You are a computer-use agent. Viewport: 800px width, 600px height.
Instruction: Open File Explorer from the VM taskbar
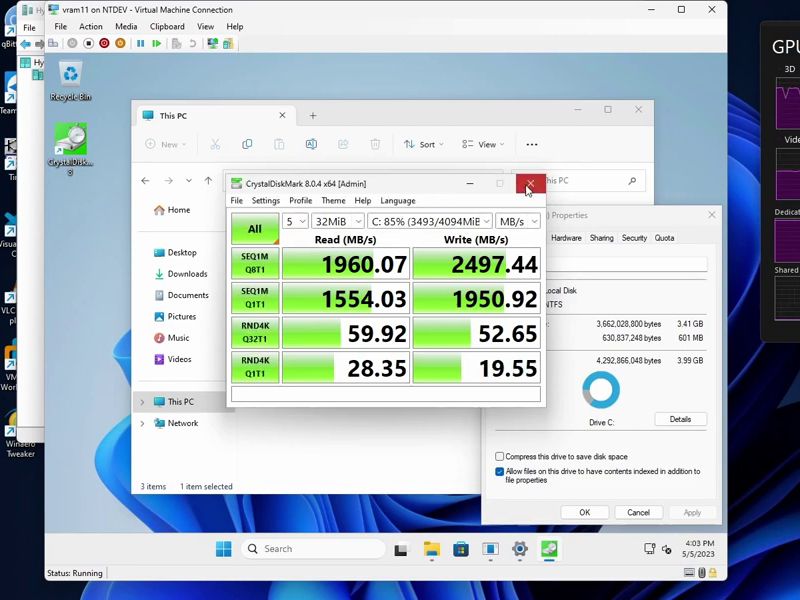432,549
